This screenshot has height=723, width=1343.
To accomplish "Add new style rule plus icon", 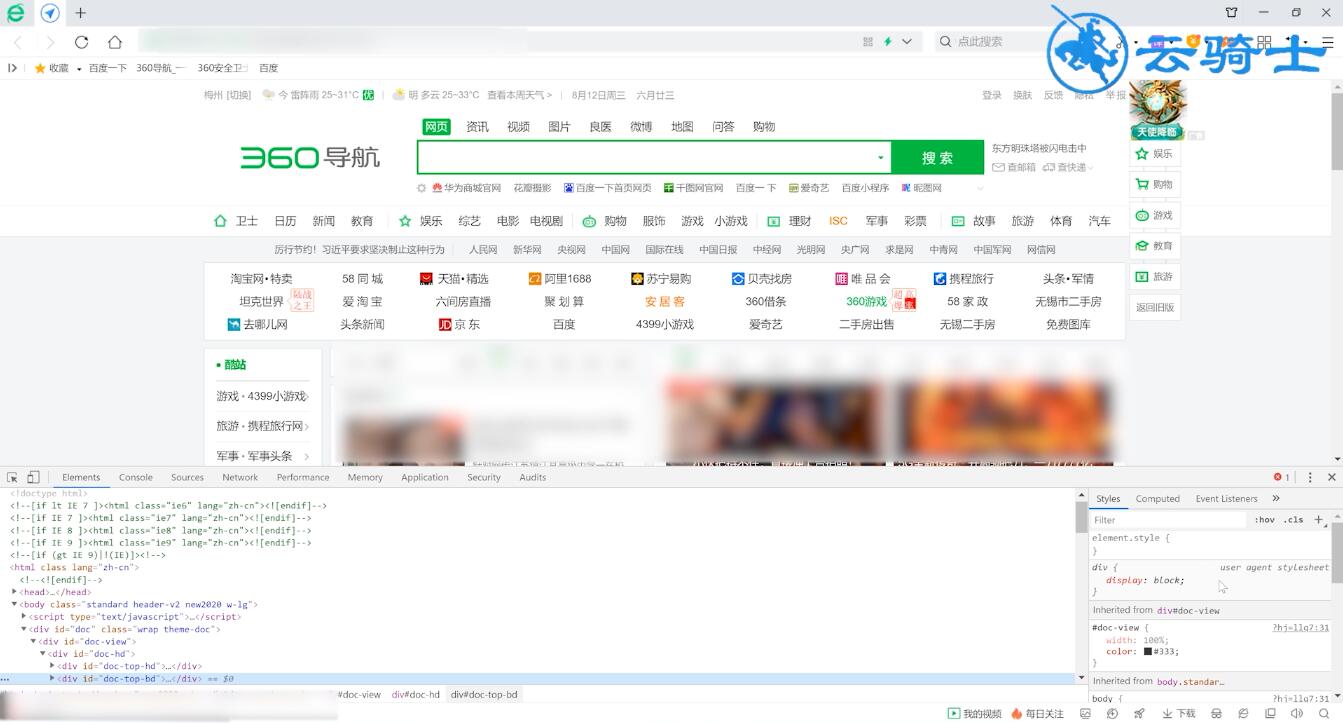I will (x=1319, y=519).
